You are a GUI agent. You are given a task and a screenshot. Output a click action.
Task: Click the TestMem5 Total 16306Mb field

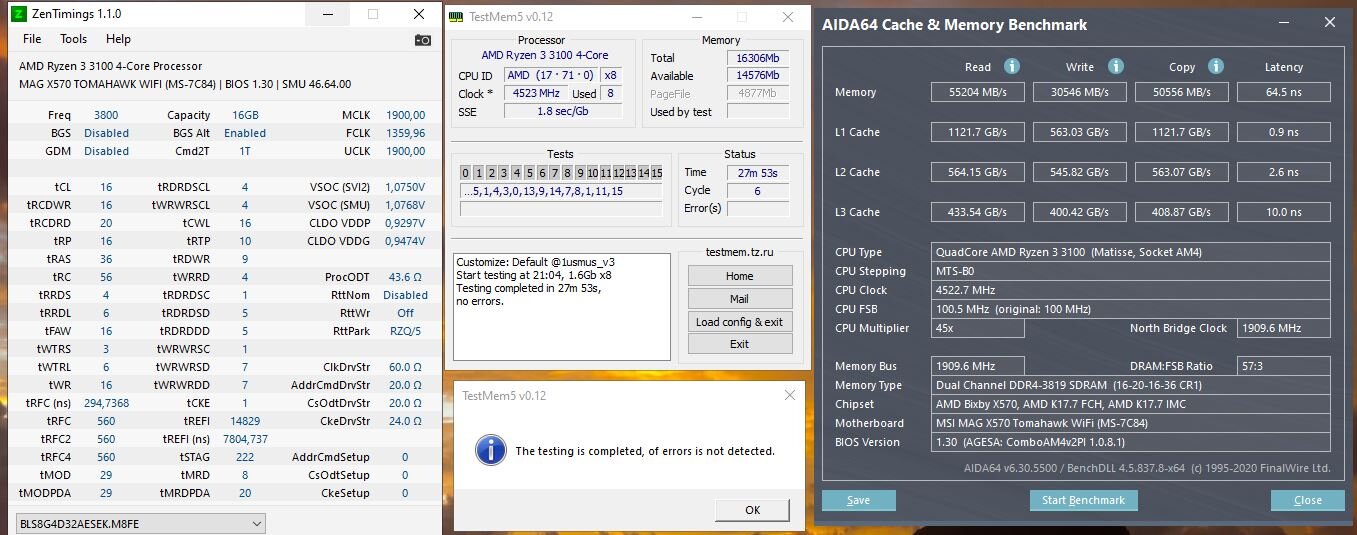pyautogui.click(x=757, y=58)
